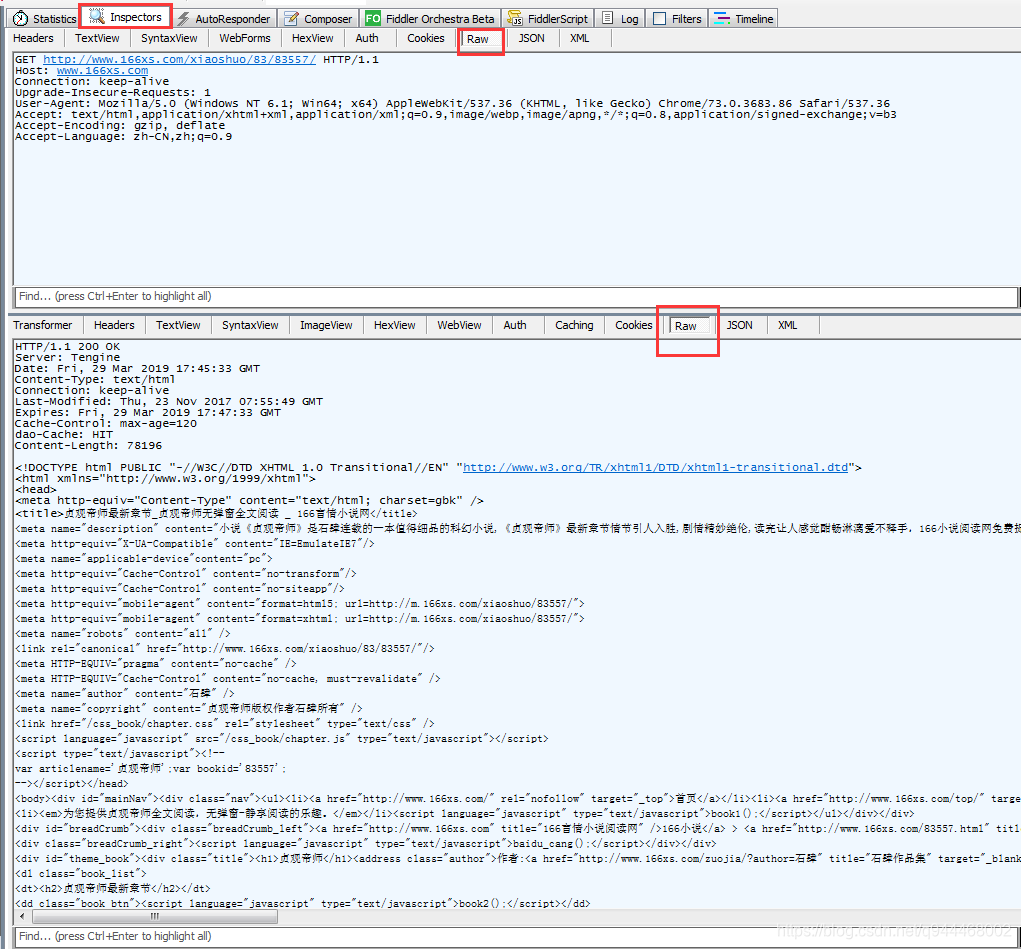Viewport: 1021px width, 949px height.
Task: Open the Fiddler Orchestra Beta tab
Action: [x=432, y=19]
